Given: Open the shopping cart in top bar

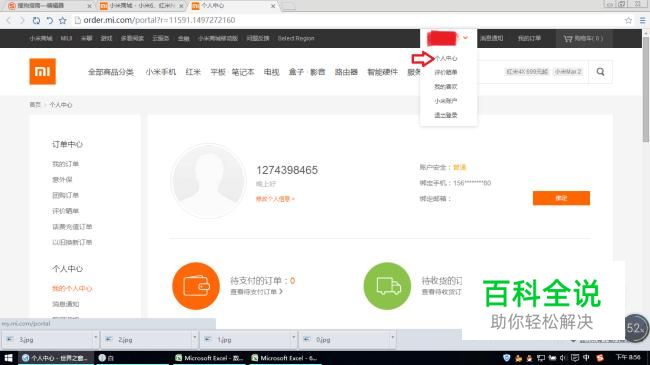Looking at the screenshot, I should 583,38.
